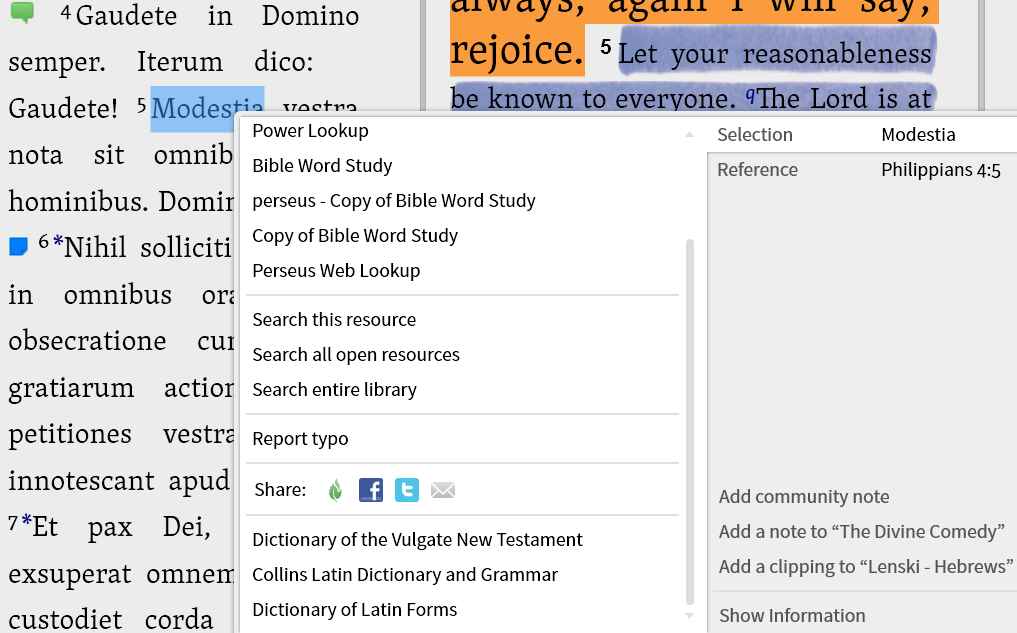
Task: Click the word obsecratione in Latin text
Action: pyautogui.click(x=88, y=341)
